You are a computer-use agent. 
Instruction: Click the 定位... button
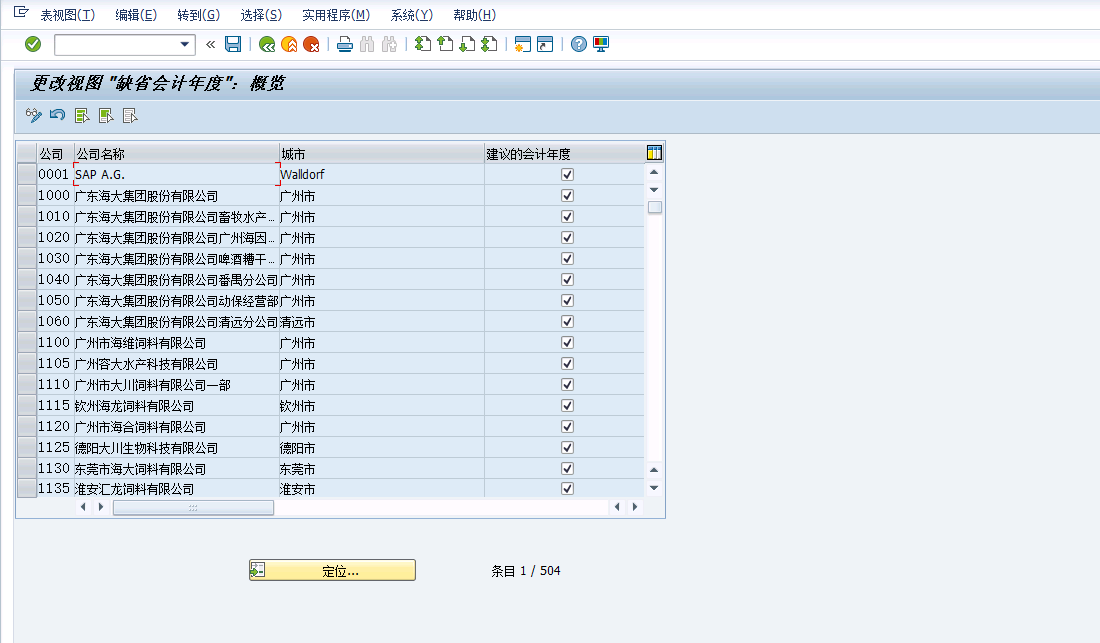(333, 570)
